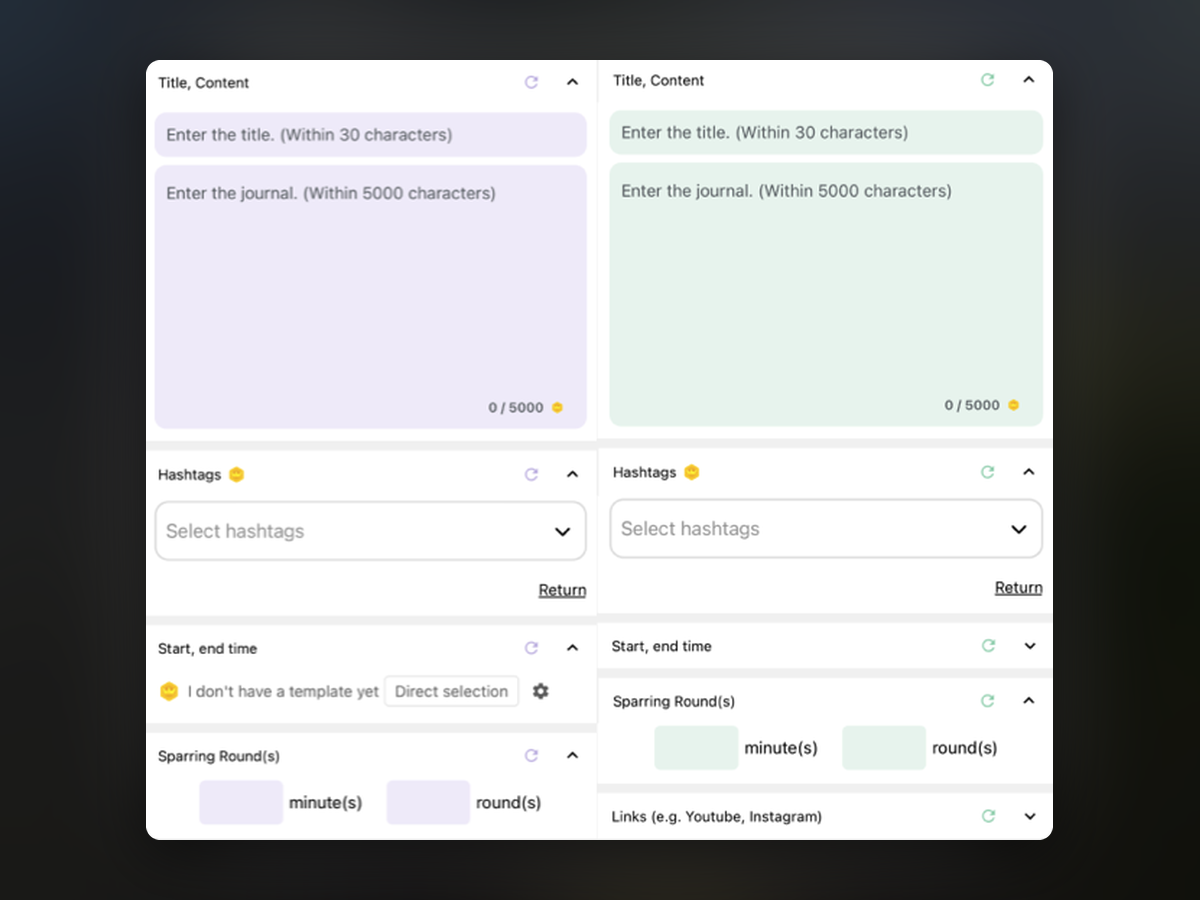
Task: Click the Return link in the purple panel
Action: 562,590
